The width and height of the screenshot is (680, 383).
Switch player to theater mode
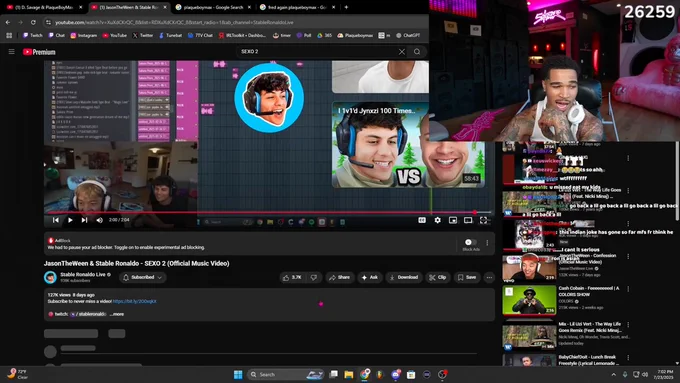[468, 220]
